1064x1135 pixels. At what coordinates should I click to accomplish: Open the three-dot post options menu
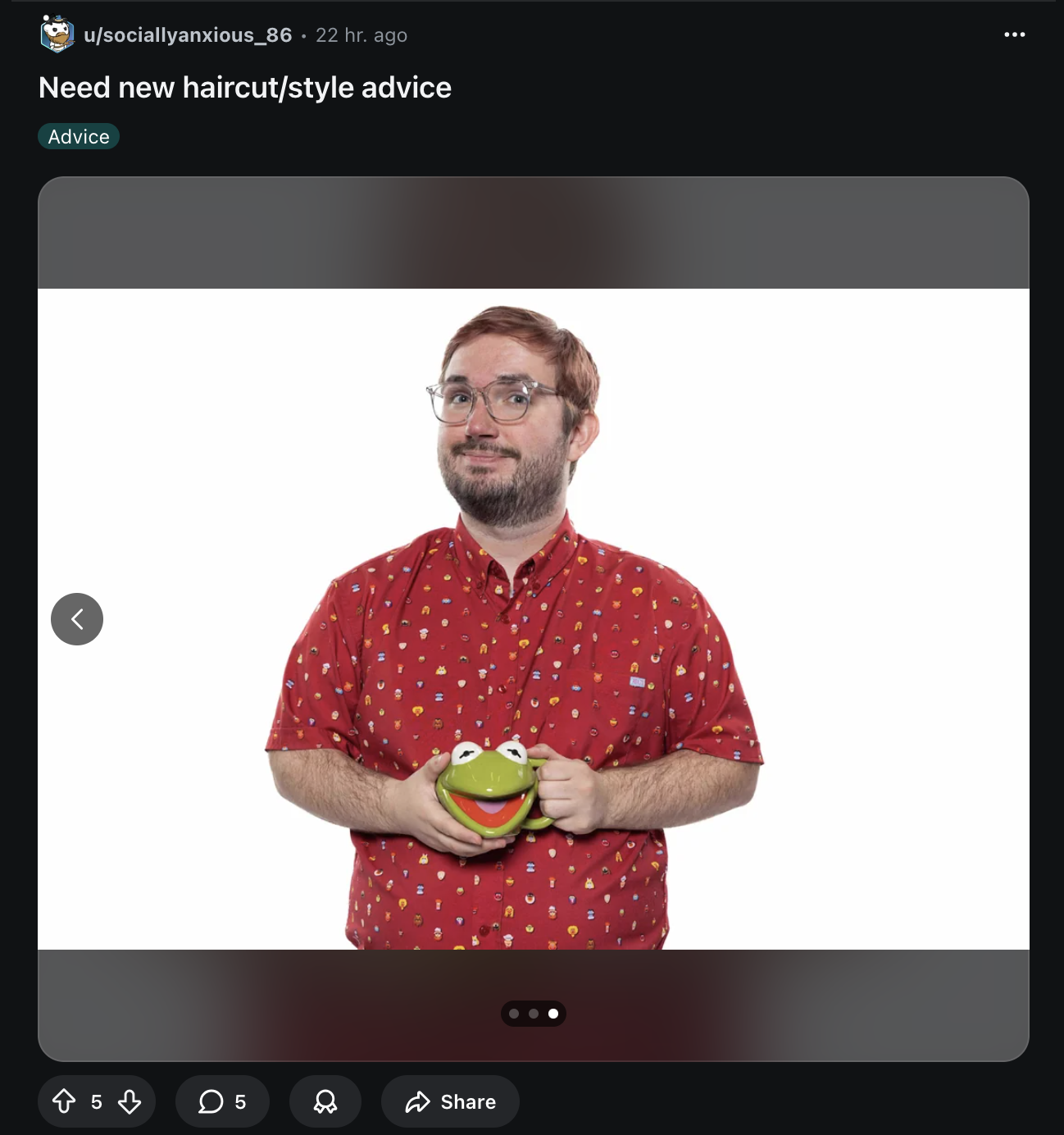click(1015, 34)
